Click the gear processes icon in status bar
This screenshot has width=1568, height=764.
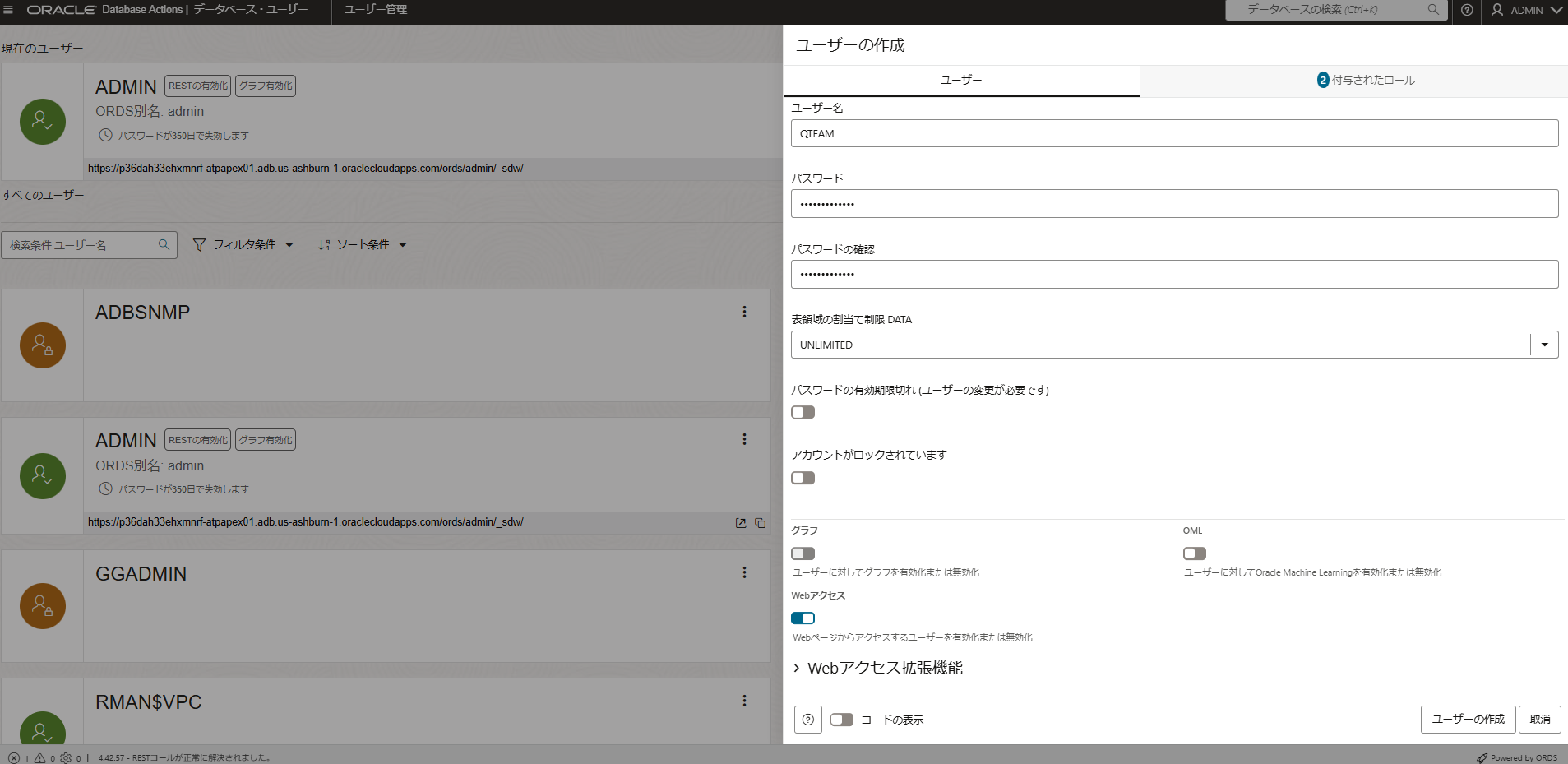tap(66, 758)
